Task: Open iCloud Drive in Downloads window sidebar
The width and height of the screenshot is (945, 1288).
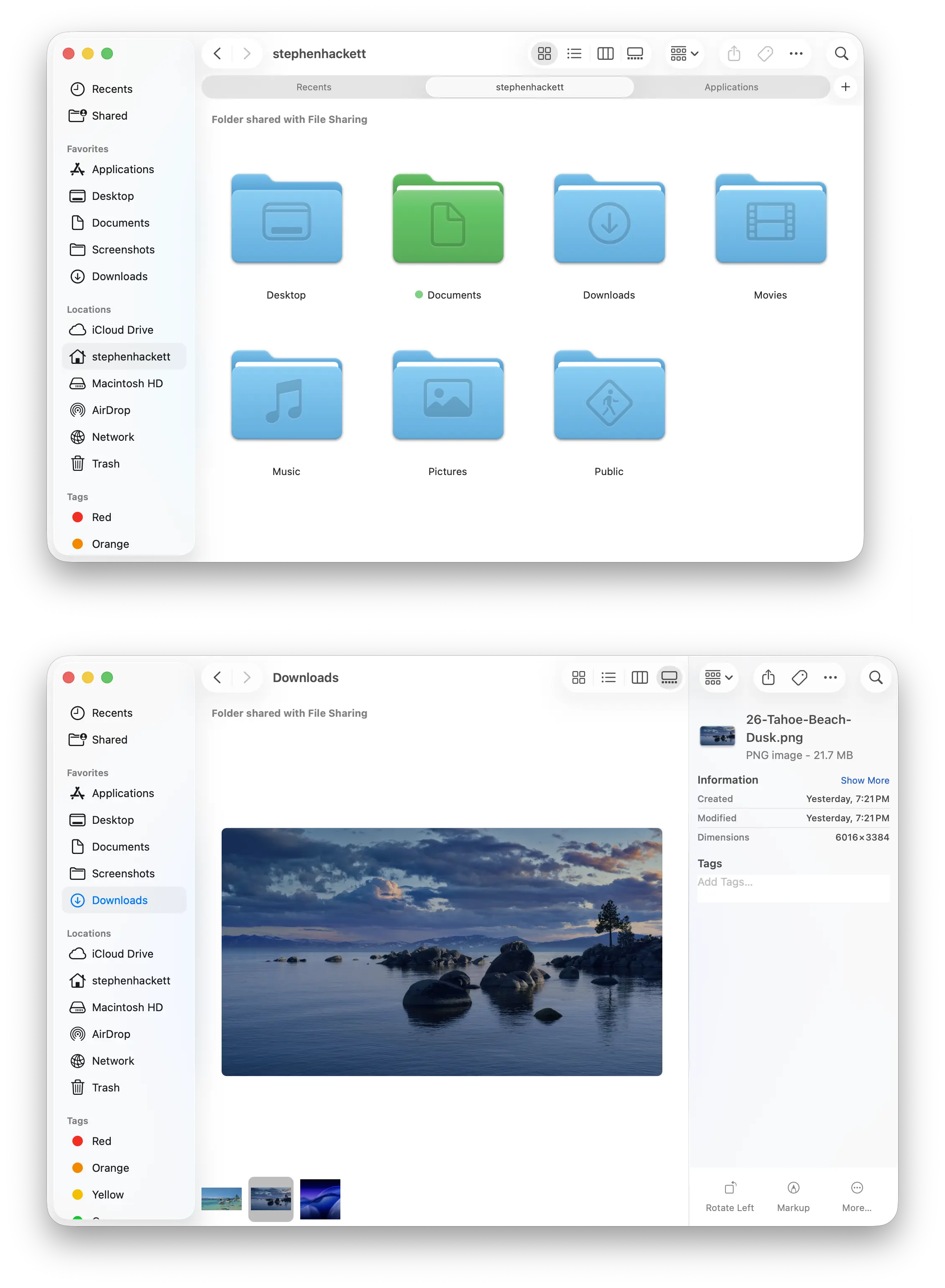Action: (x=124, y=953)
